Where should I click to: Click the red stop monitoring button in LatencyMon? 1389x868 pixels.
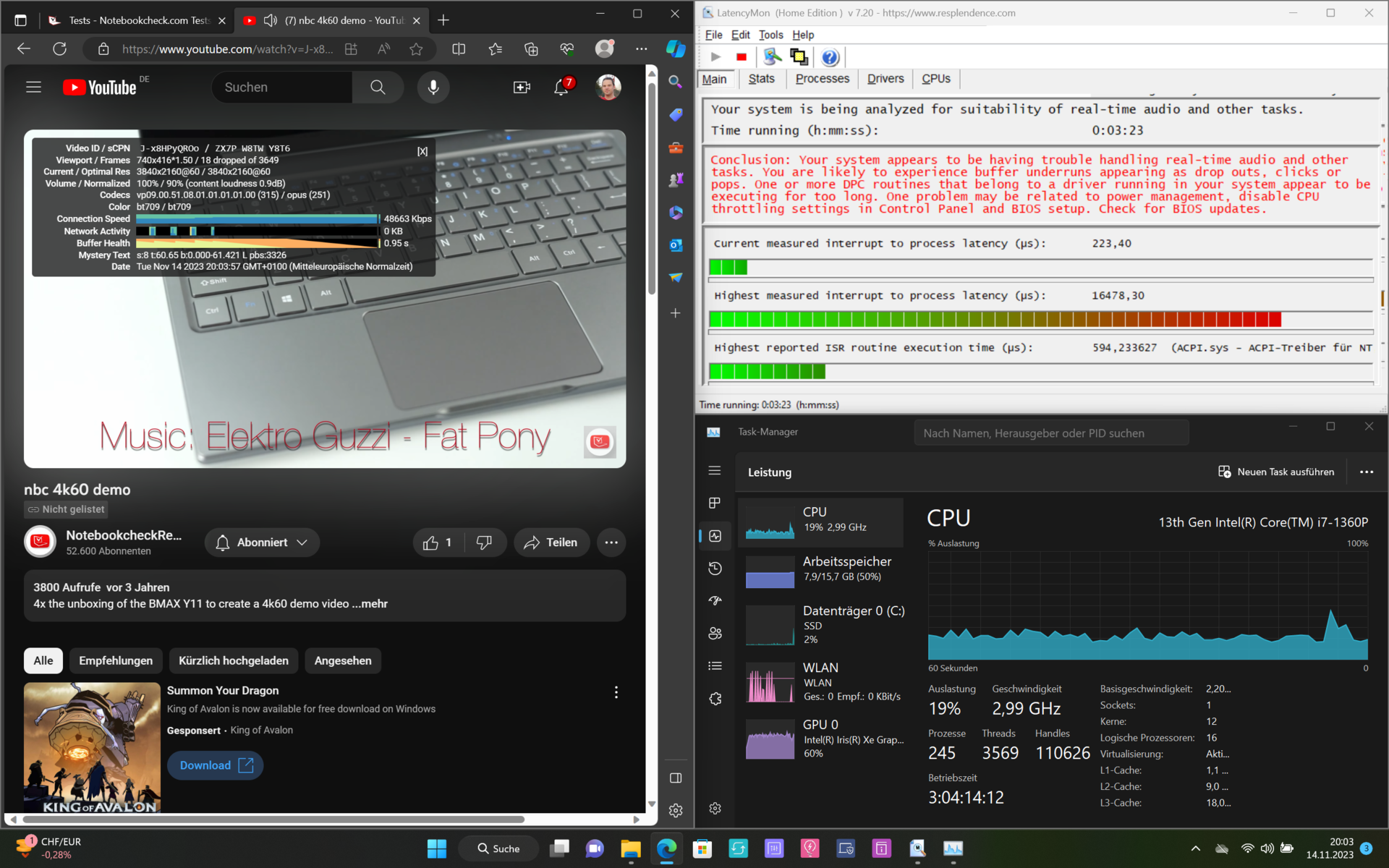click(741, 57)
